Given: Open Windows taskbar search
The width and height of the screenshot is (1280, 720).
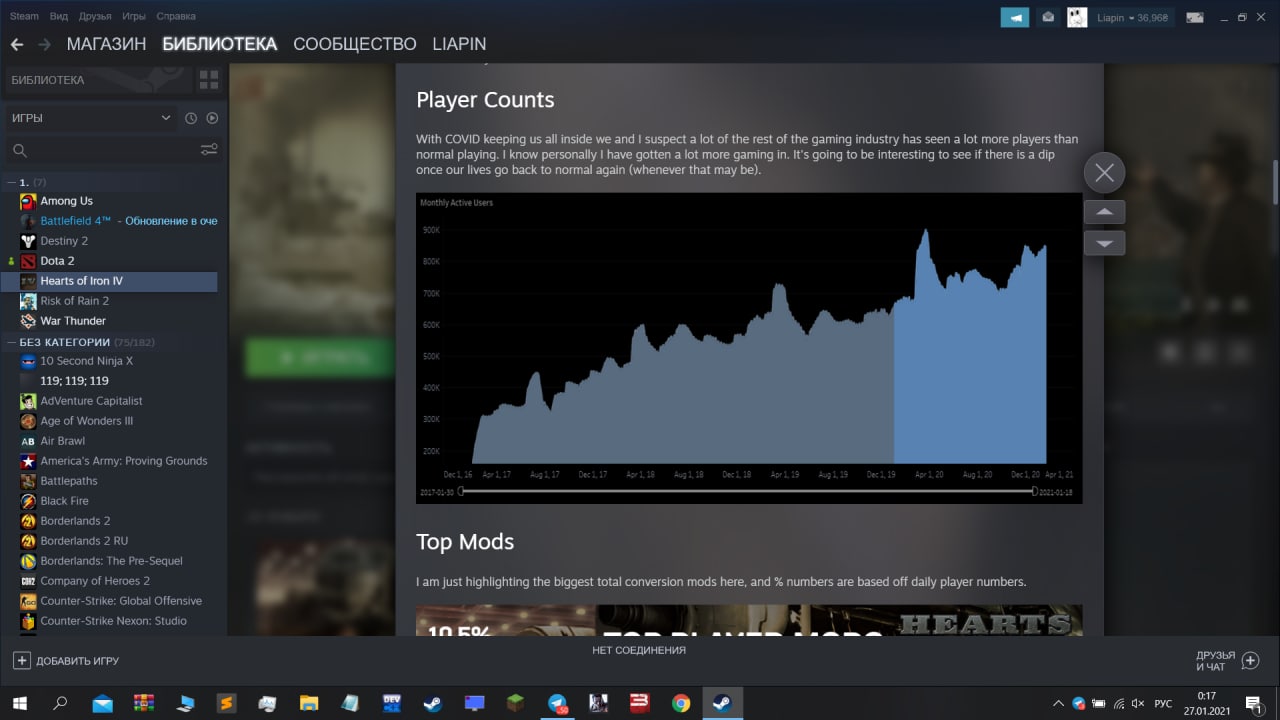Looking at the screenshot, I should coord(60,704).
